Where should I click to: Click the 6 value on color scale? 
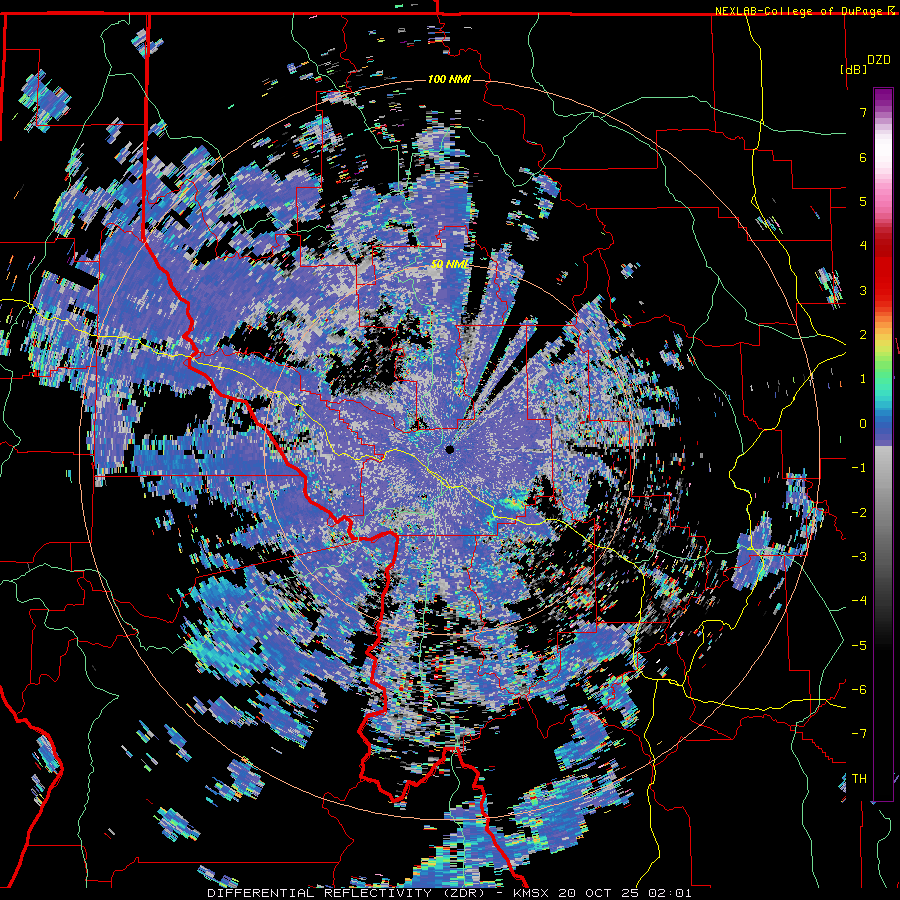863,157
